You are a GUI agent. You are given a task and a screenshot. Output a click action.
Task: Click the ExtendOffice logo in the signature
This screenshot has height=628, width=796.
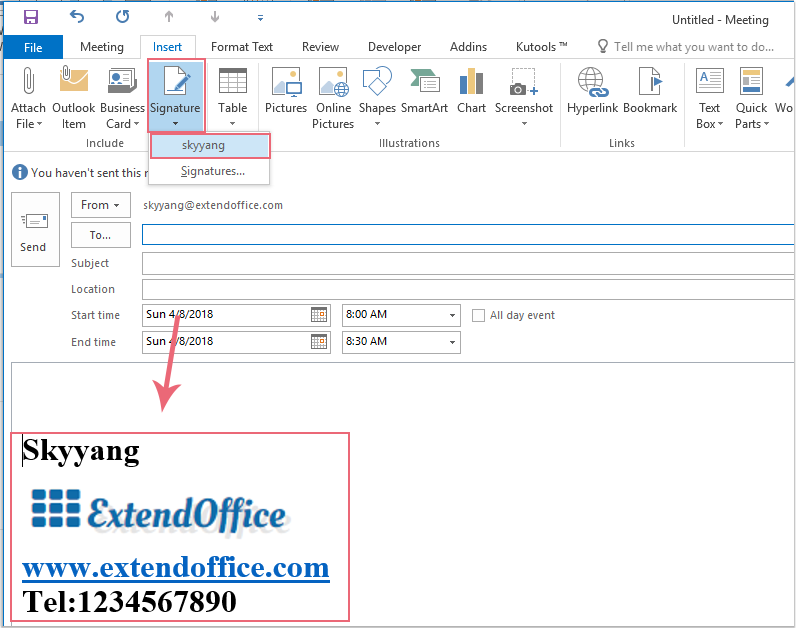160,514
